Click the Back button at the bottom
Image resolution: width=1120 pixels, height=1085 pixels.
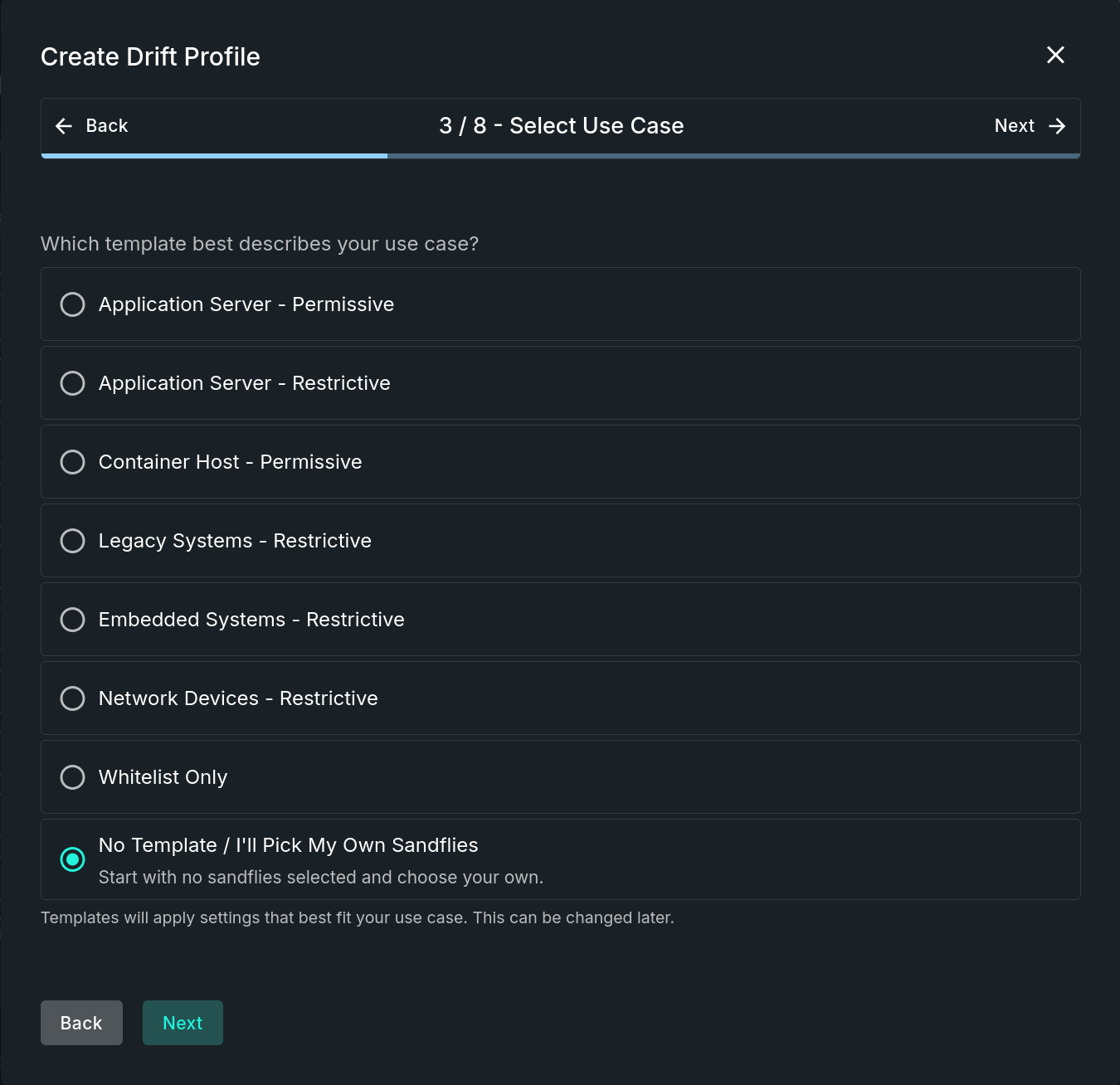[x=81, y=1023]
